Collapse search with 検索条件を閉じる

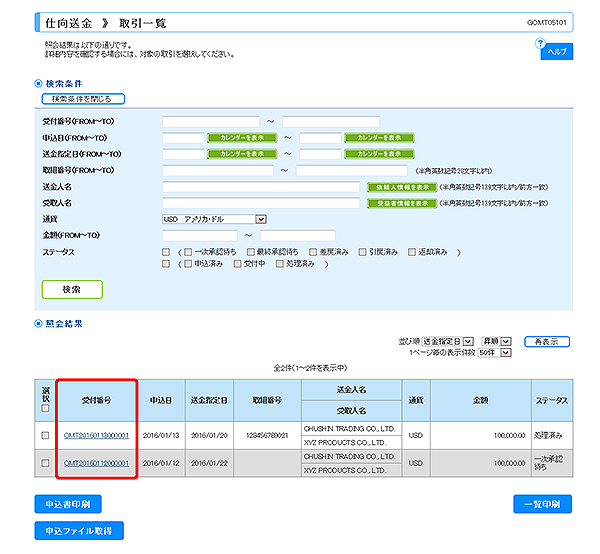pos(82,99)
